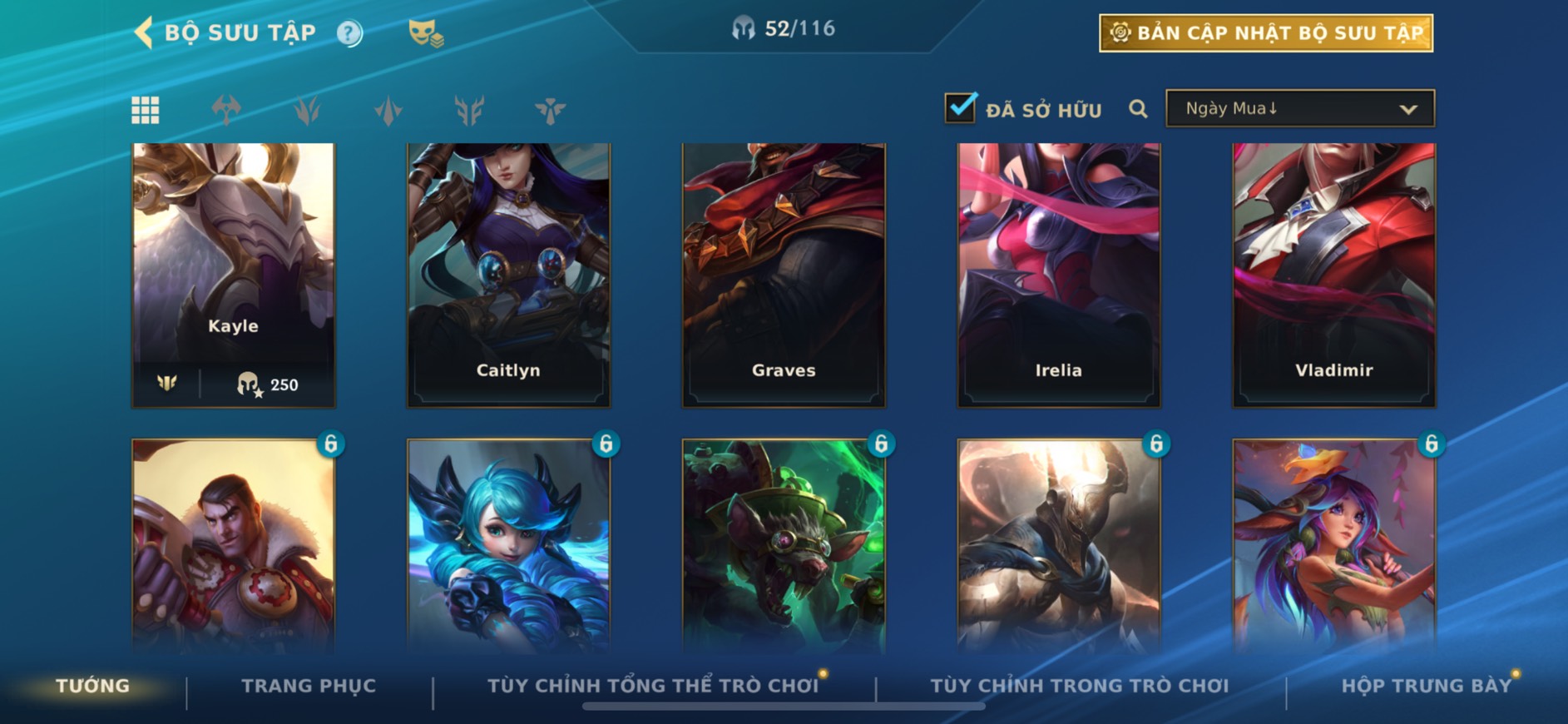Switch to the Trang Phục tab

coord(309,686)
